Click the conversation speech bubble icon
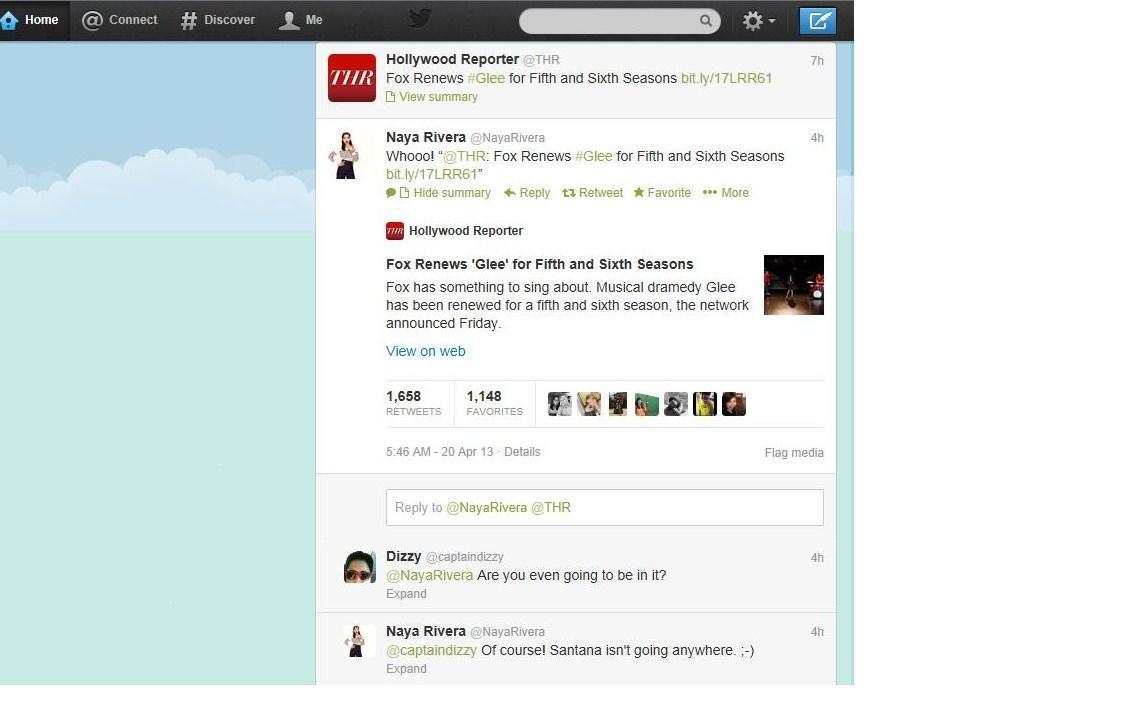Viewport: 1128px width, 707px height. (x=391, y=193)
